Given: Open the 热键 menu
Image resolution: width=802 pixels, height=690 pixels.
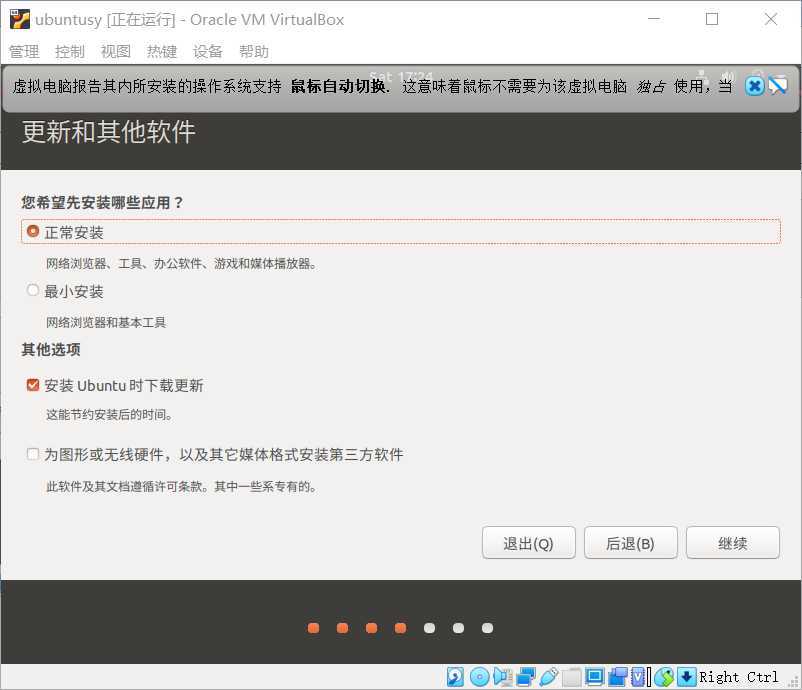Looking at the screenshot, I should [x=162, y=51].
